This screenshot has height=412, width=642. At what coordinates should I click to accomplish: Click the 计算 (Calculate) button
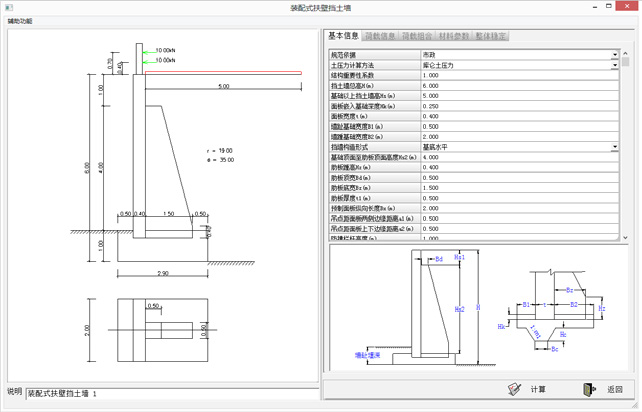pos(527,389)
